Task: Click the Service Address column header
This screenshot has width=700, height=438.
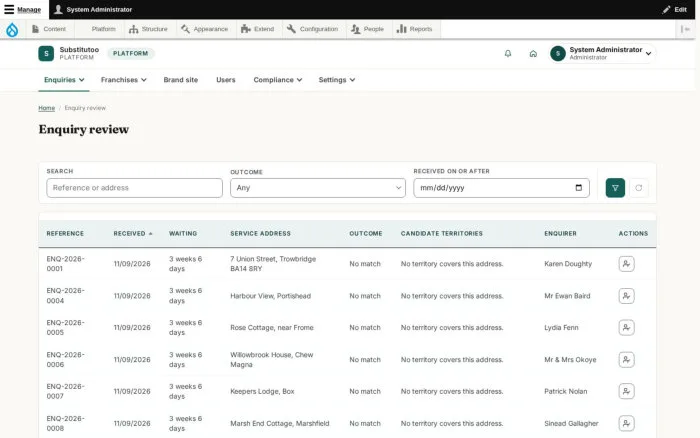Action: pyautogui.click(x=260, y=234)
